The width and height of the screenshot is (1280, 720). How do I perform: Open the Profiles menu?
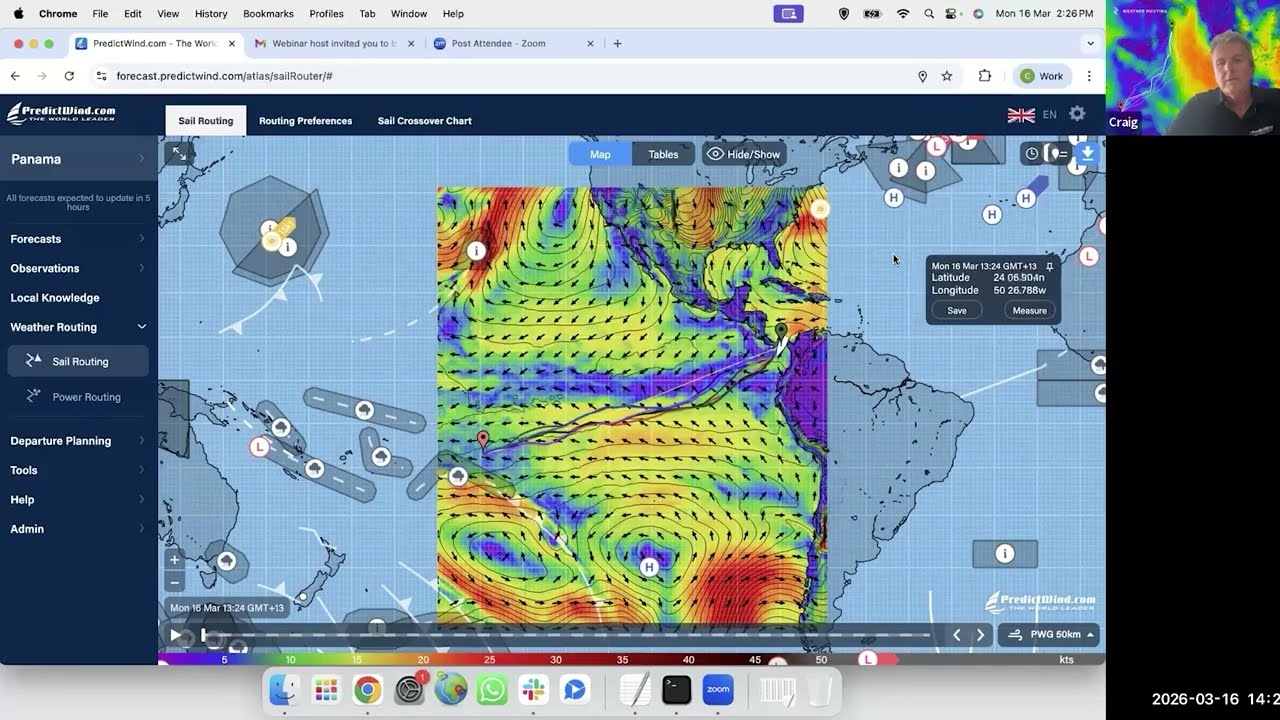326,14
